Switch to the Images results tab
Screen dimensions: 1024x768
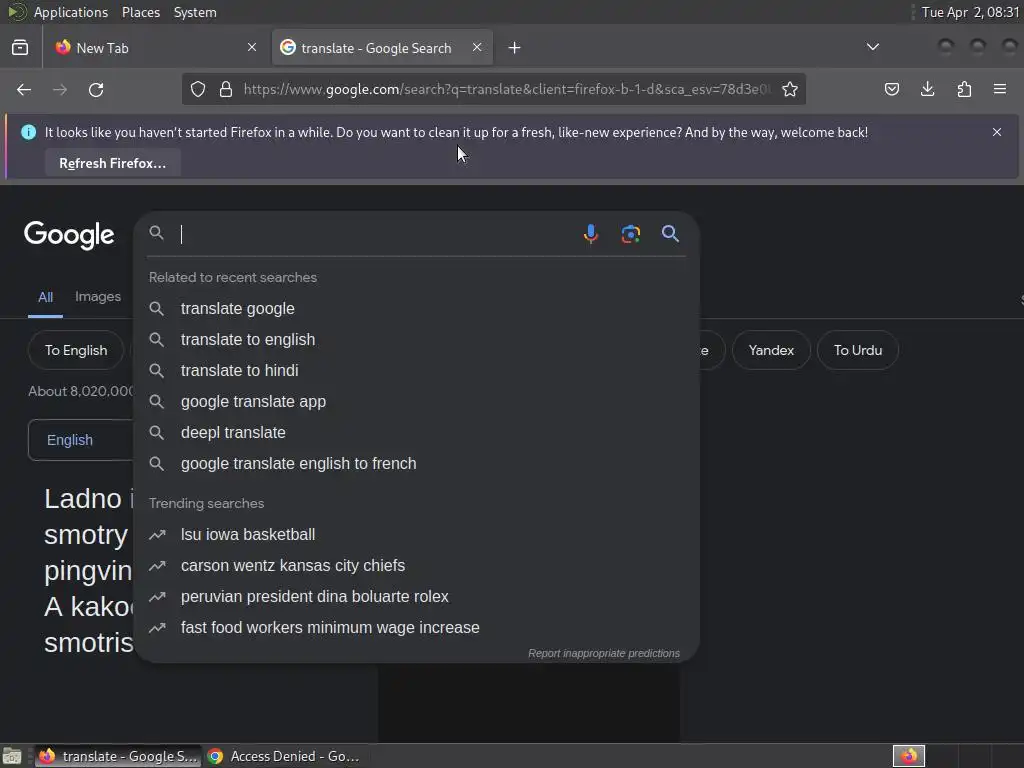[x=98, y=296]
